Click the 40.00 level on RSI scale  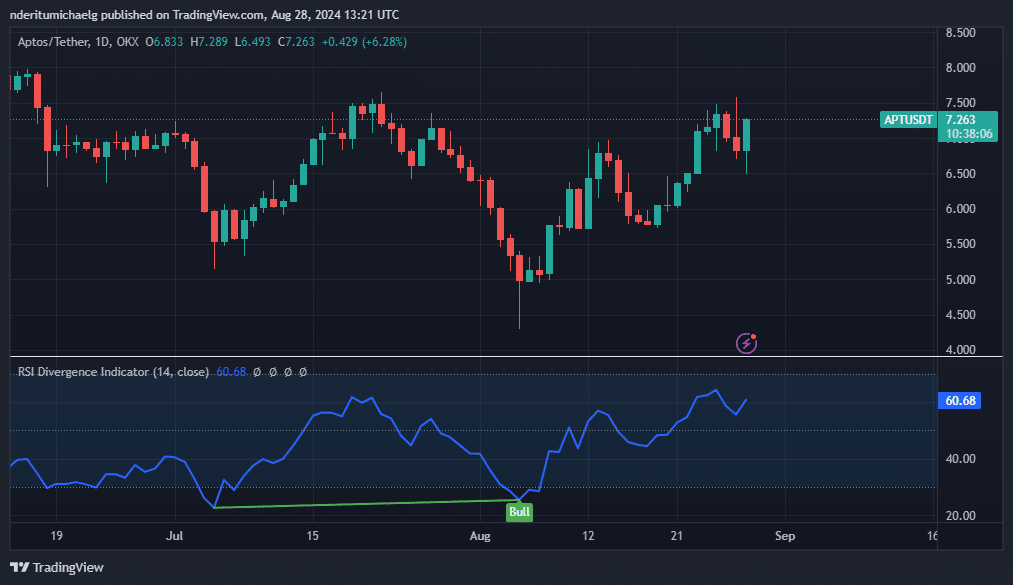pos(962,459)
